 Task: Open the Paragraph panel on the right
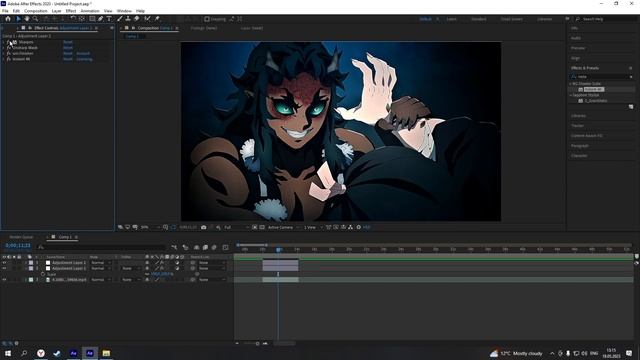click(580, 146)
